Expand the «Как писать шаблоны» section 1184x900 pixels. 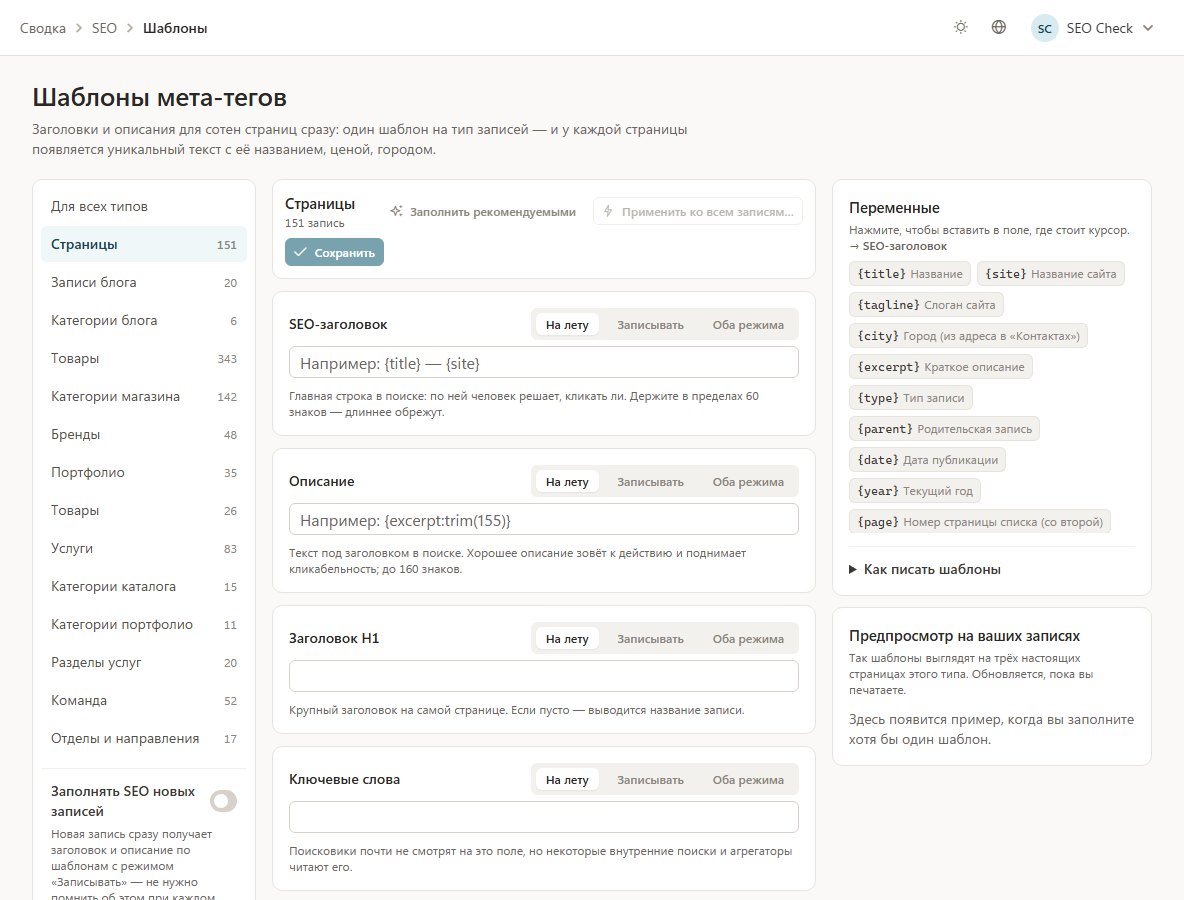coord(925,569)
